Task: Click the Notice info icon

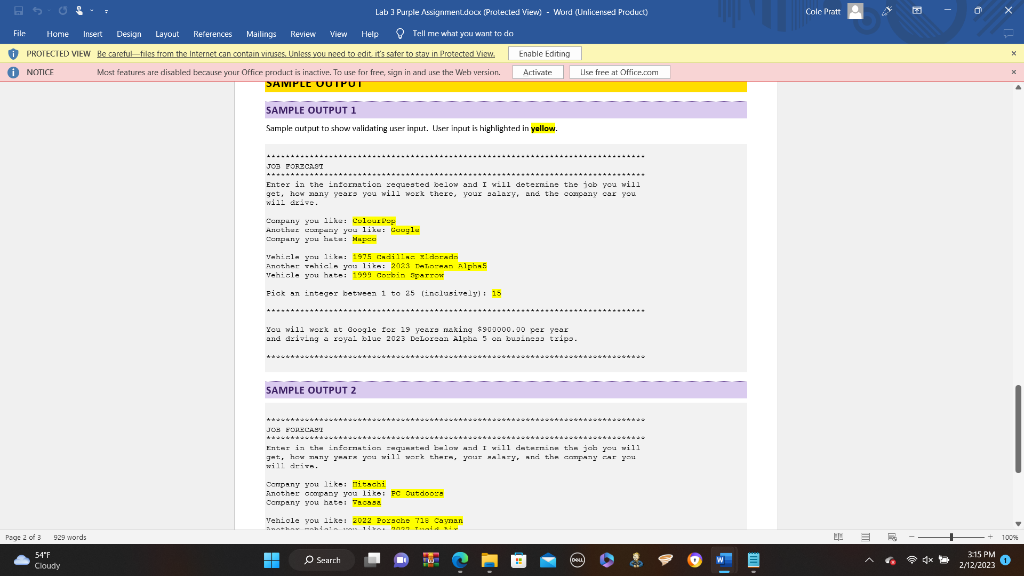Action: [x=13, y=72]
